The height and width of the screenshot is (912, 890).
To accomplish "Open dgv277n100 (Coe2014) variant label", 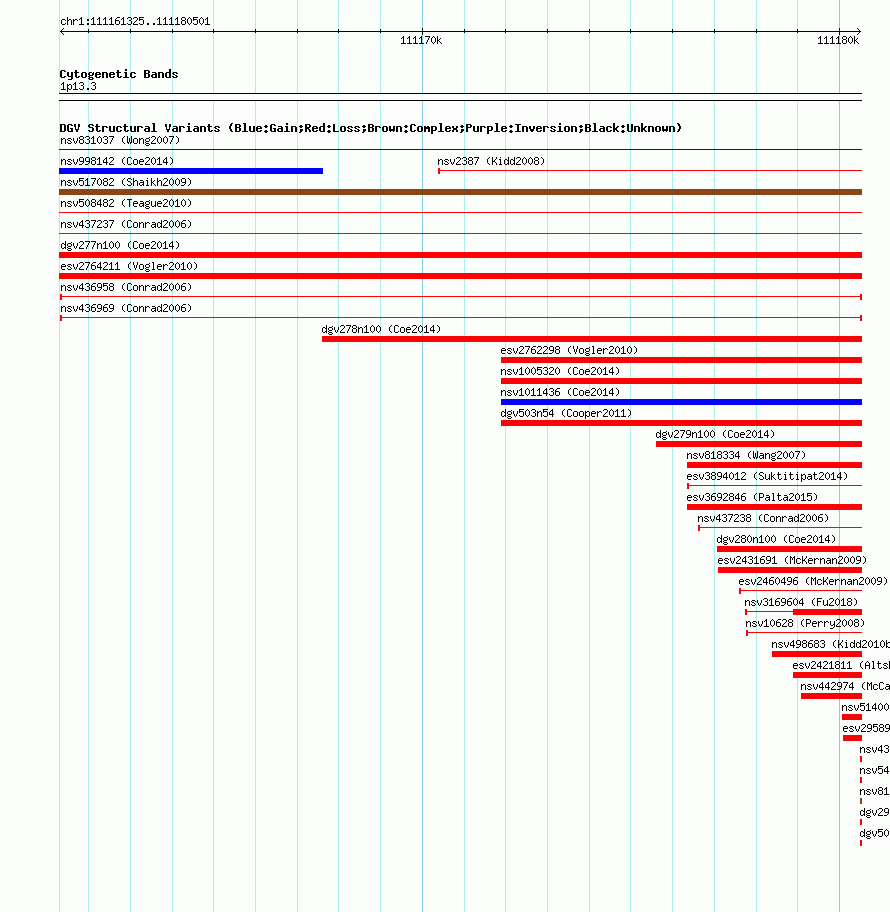I will pyautogui.click(x=120, y=245).
